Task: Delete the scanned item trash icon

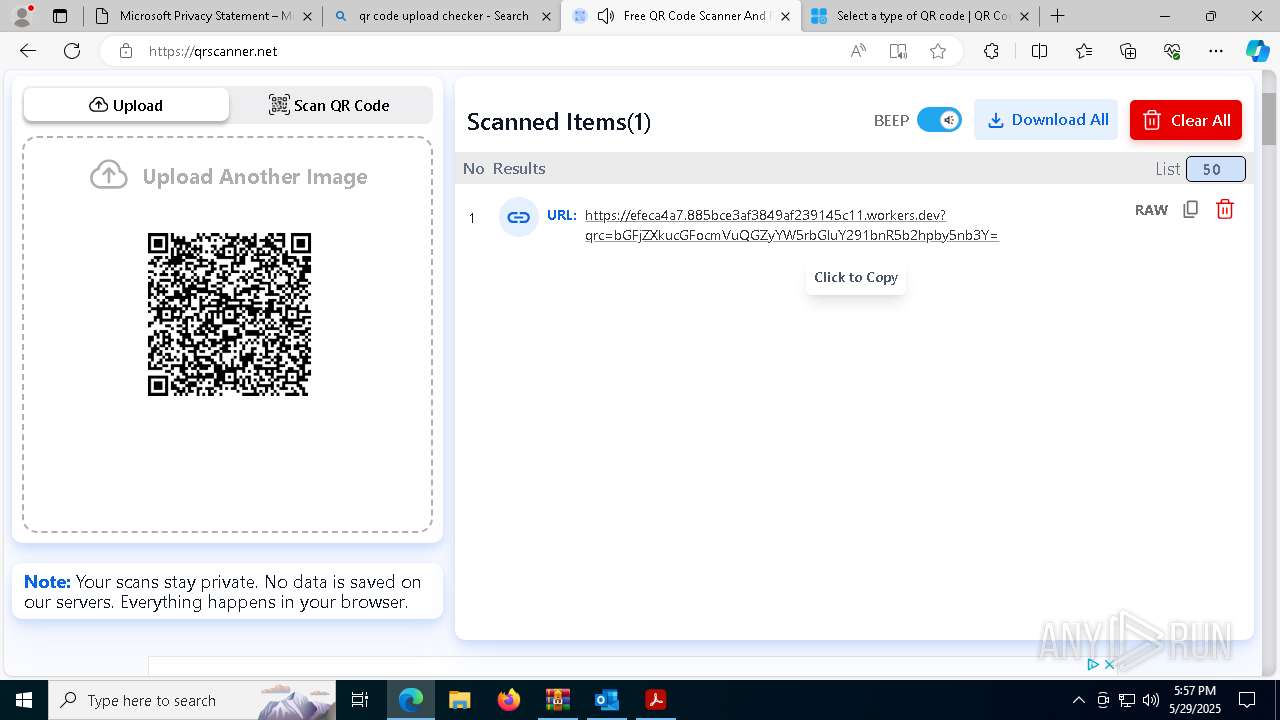Action: point(1225,209)
